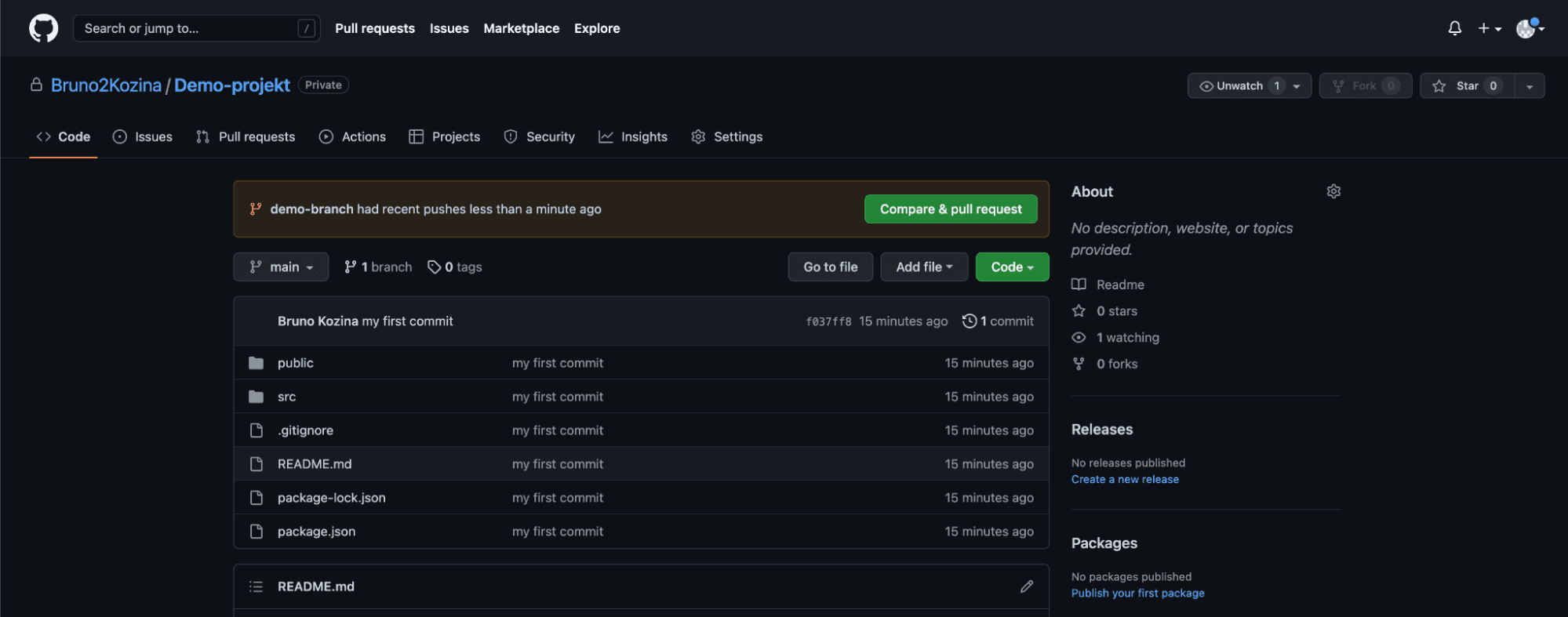The image size is (1568, 617).
Task: Click the tags icon showing 0 tags
Action: click(x=434, y=267)
